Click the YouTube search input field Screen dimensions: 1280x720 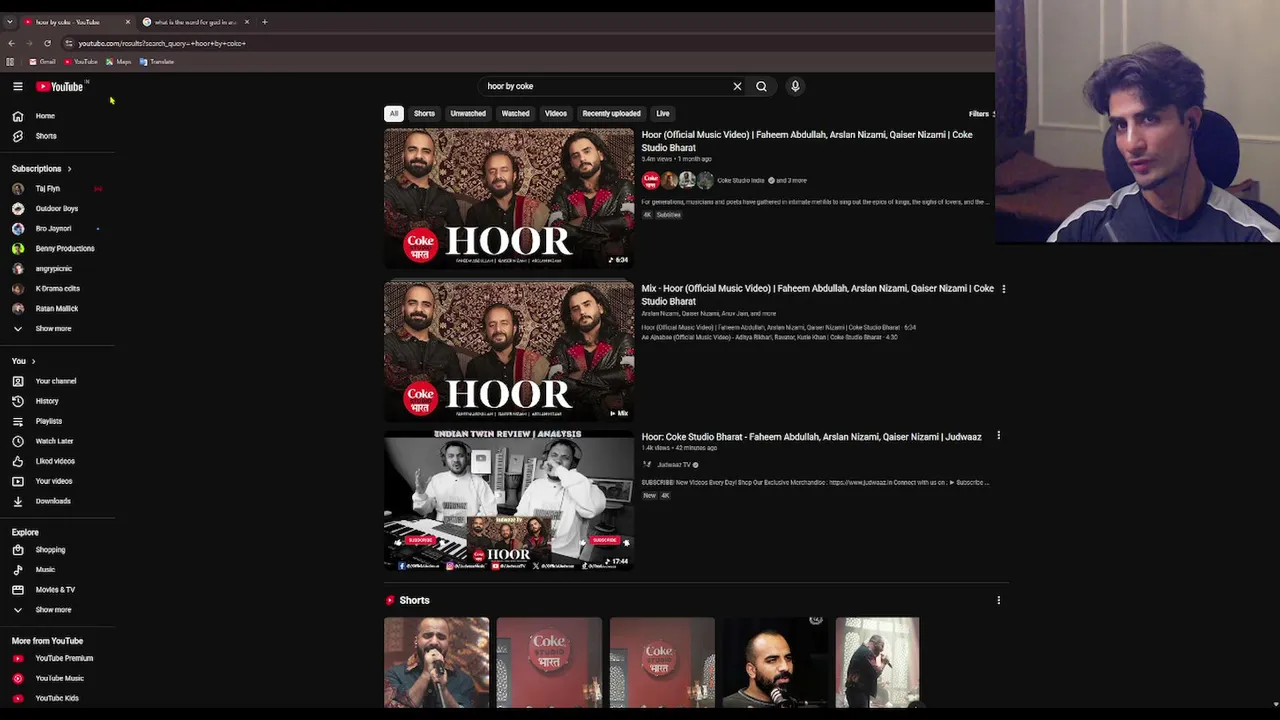(606, 86)
